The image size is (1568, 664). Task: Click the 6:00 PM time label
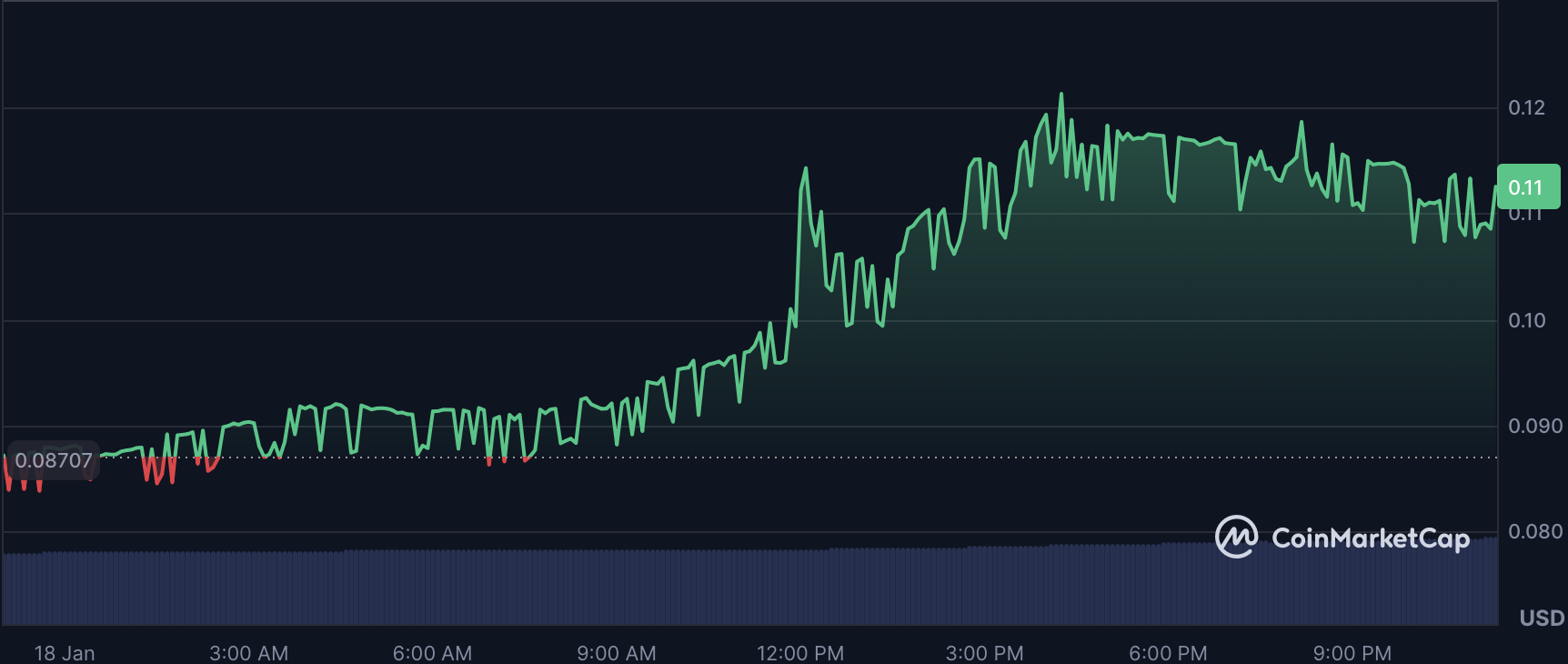pyautogui.click(x=1168, y=653)
